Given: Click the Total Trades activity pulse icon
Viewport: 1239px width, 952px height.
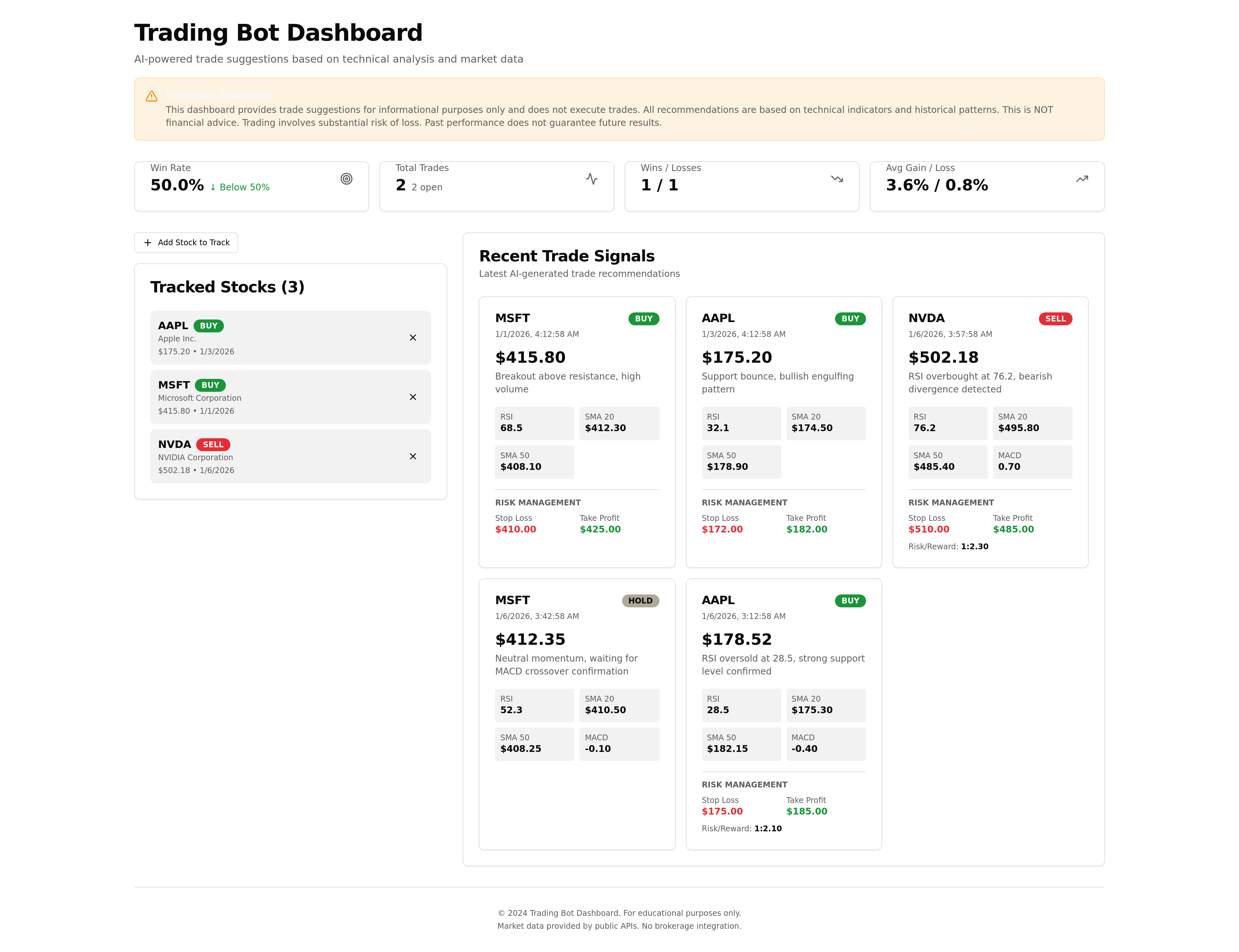Looking at the screenshot, I should coord(591,179).
